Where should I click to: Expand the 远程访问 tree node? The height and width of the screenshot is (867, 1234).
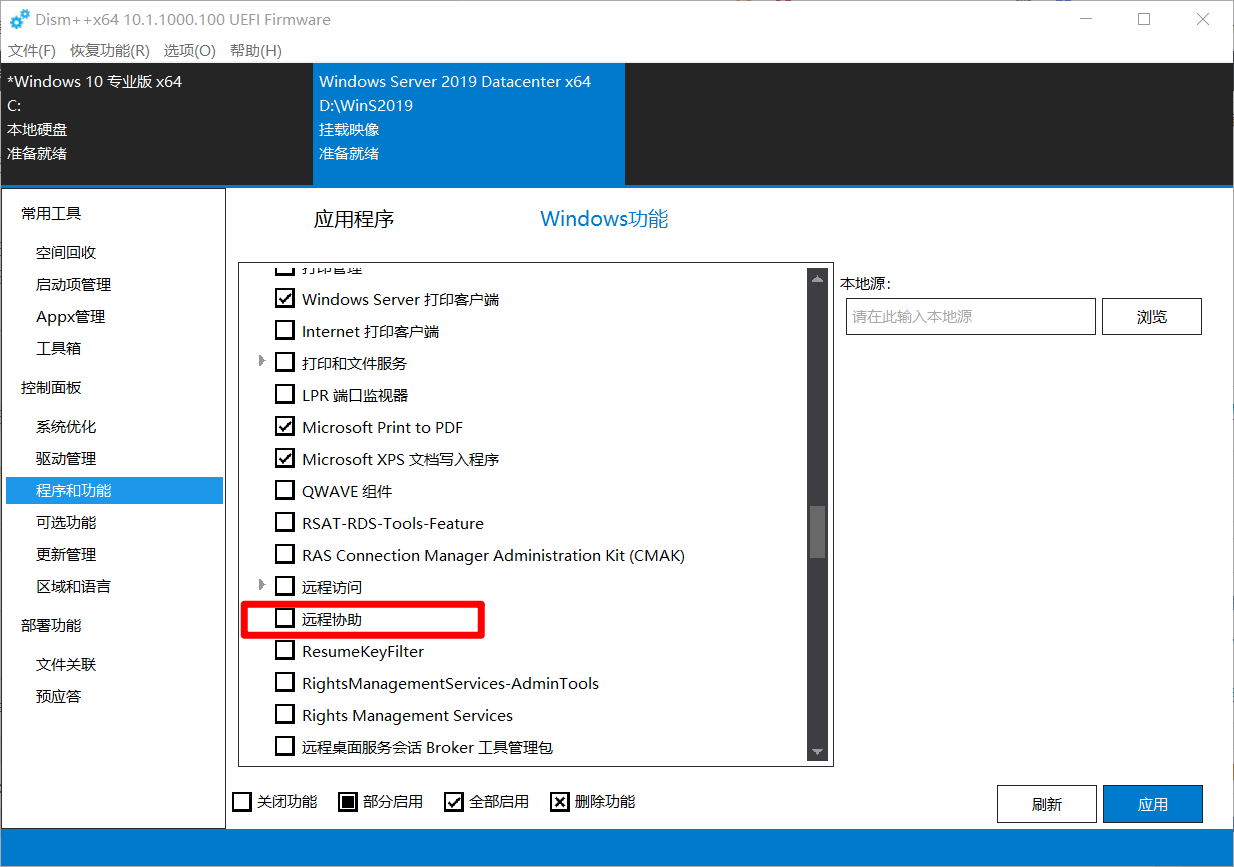coord(263,585)
